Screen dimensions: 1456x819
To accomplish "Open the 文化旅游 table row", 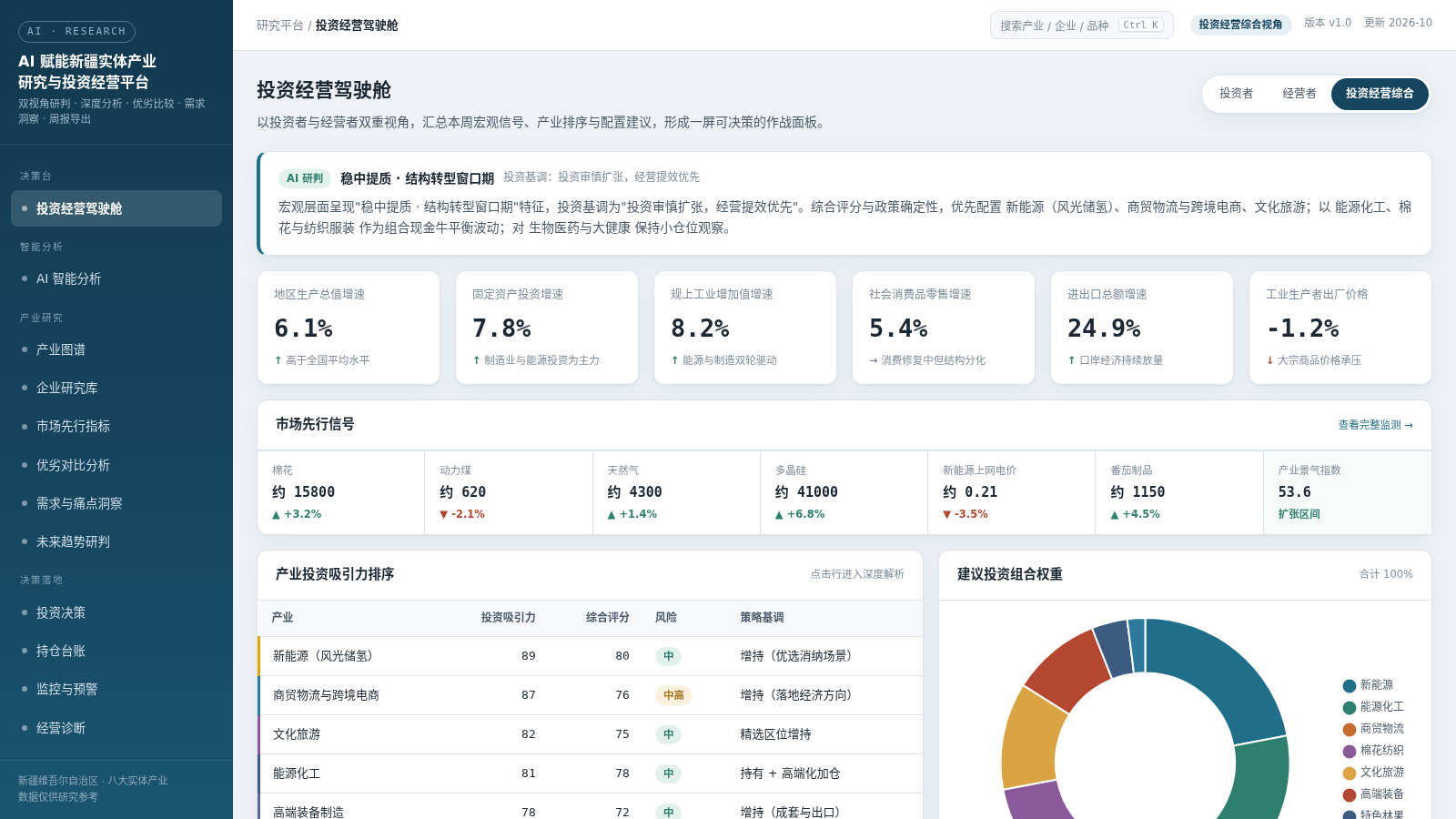I will 590,734.
